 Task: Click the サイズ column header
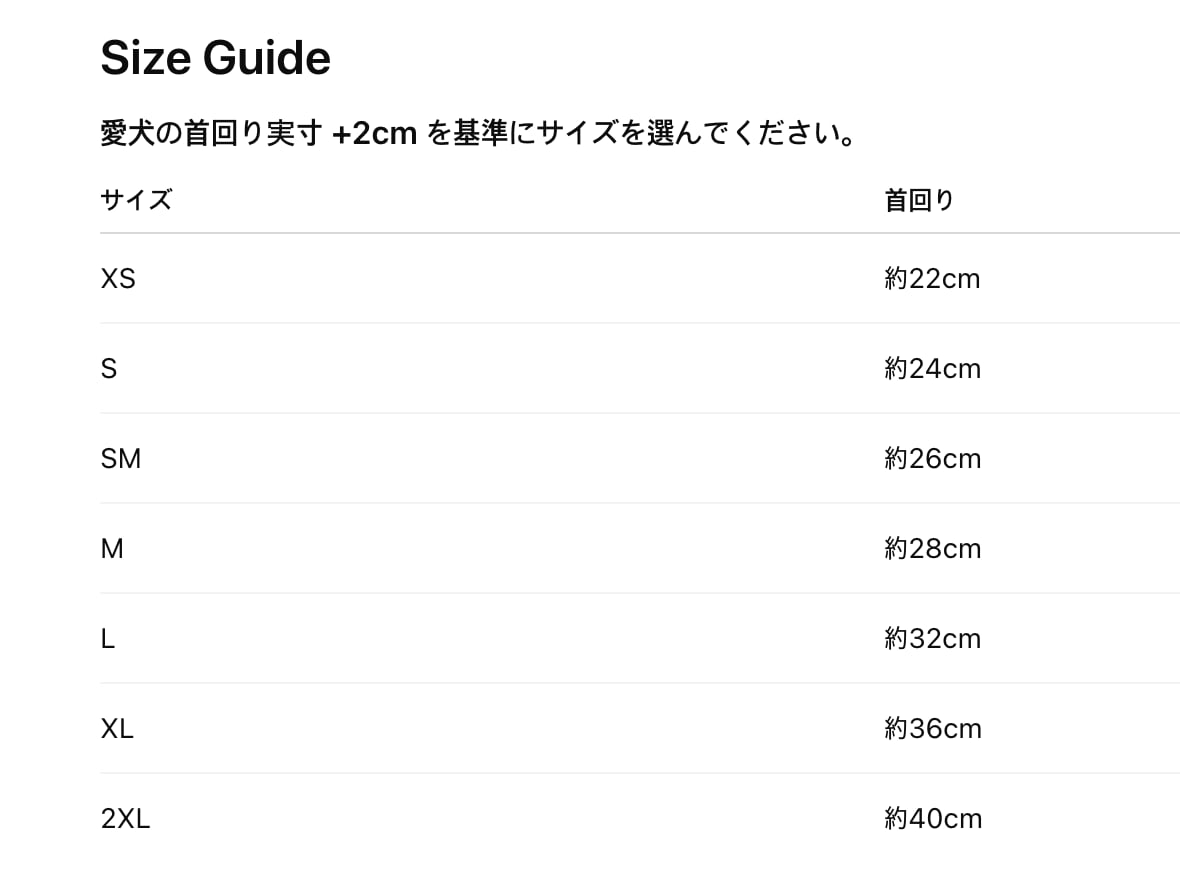coord(136,200)
